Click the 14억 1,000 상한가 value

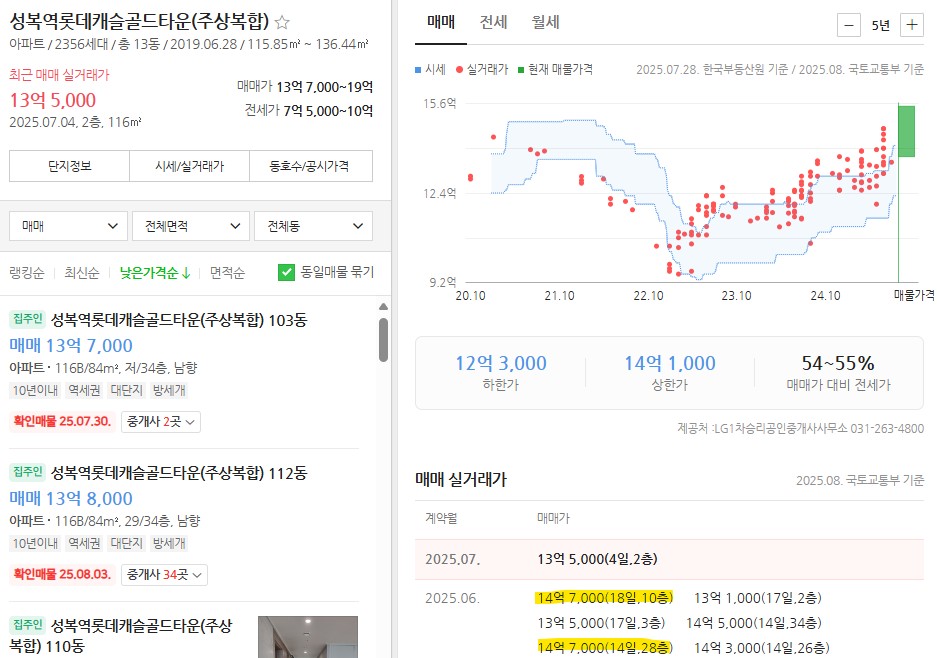670,363
